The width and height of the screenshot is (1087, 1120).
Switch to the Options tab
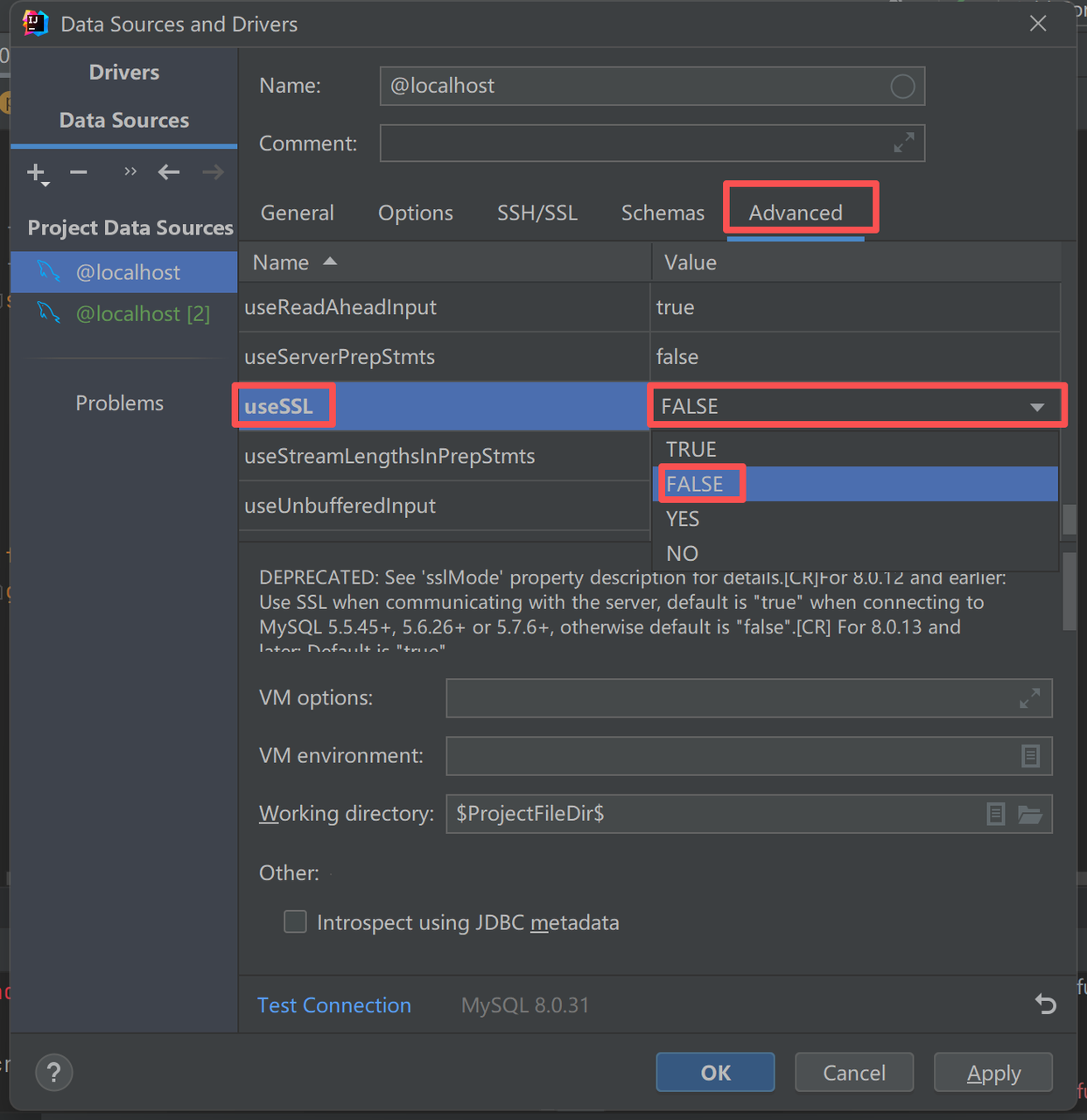(x=416, y=213)
